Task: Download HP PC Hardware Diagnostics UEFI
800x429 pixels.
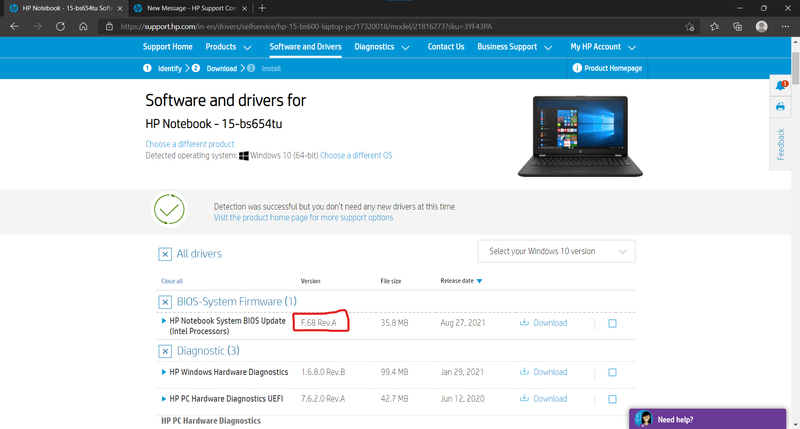Action: coord(543,398)
